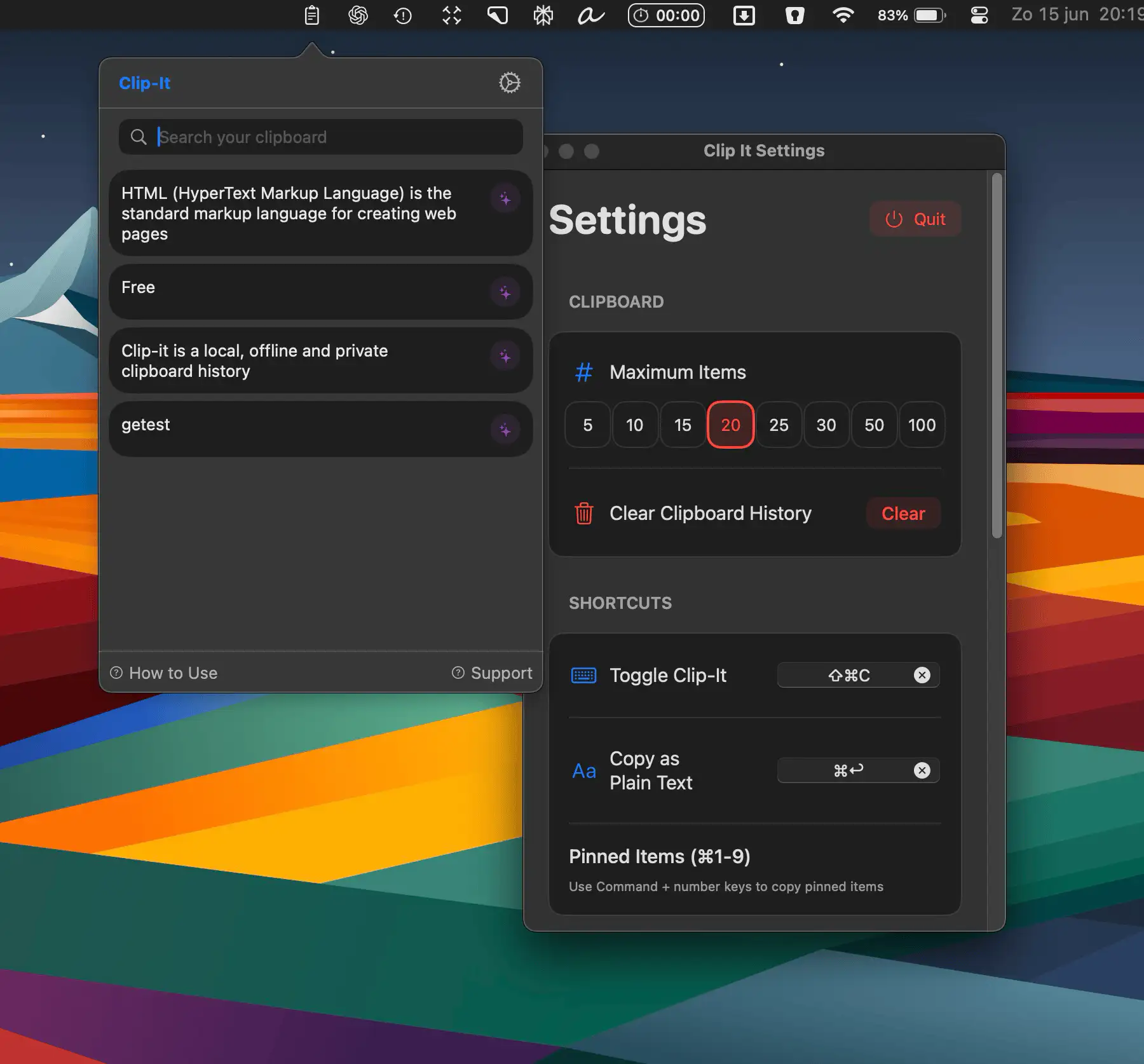Click the four-arrows collapse menu bar icon
Image resolution: width=1144 pixels, height=1064 pixels.
(x=451, y=15)
